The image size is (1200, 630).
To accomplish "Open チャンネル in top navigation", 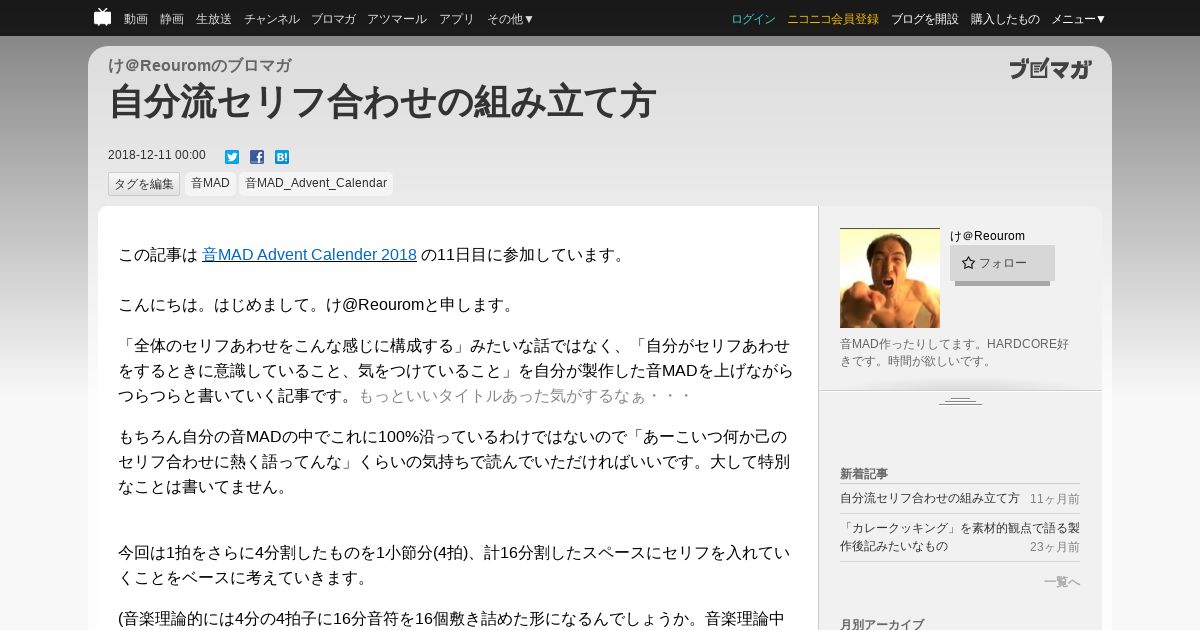I will pos(271,19).
